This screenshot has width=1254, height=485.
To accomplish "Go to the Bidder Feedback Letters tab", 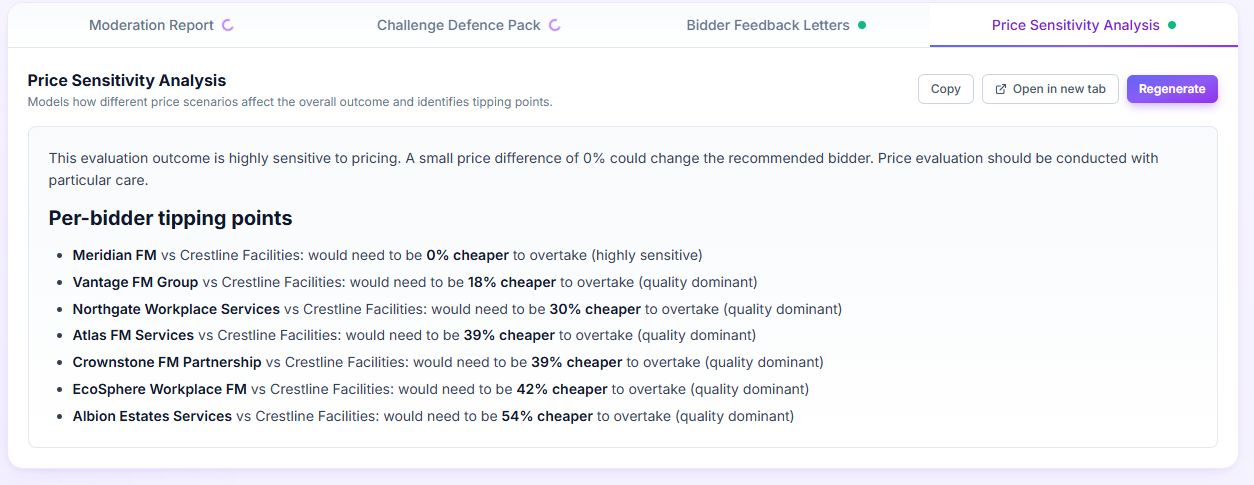I will pos(768,25).
